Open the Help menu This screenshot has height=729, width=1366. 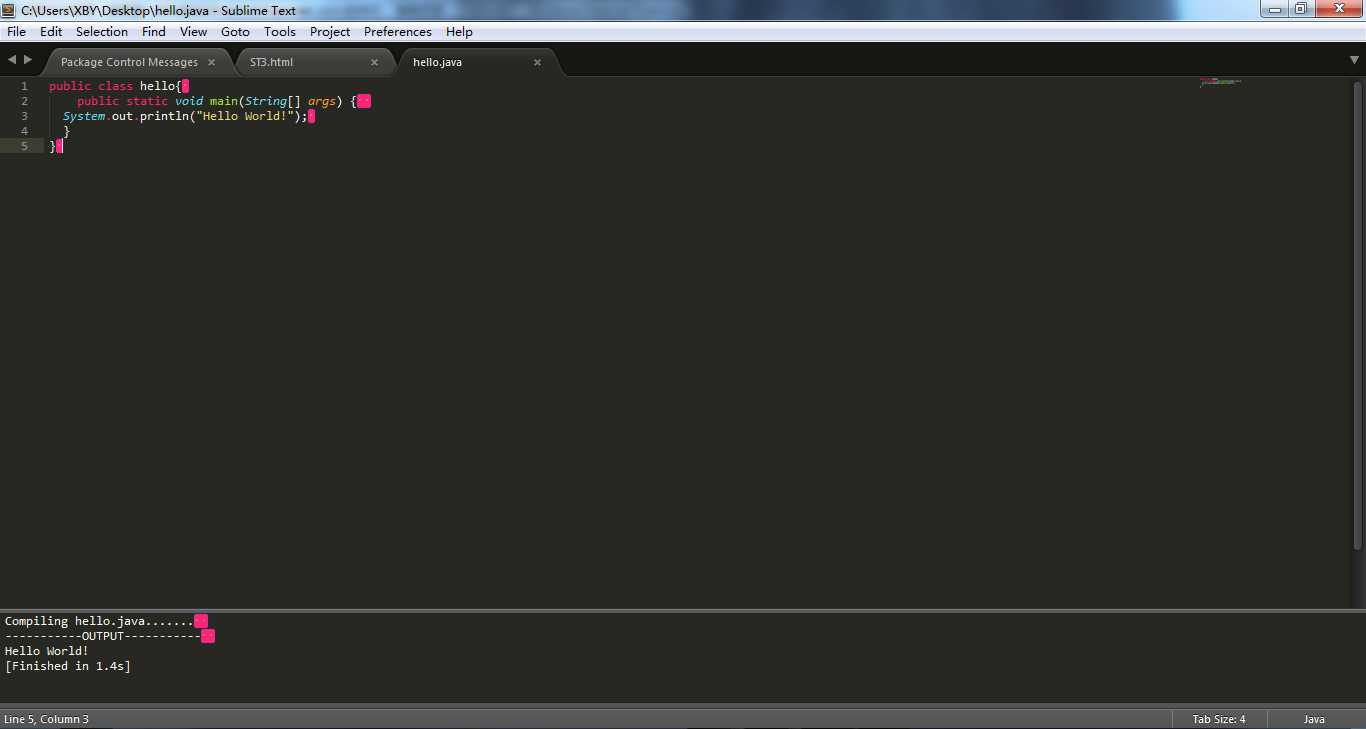click(x=459, y=31)
